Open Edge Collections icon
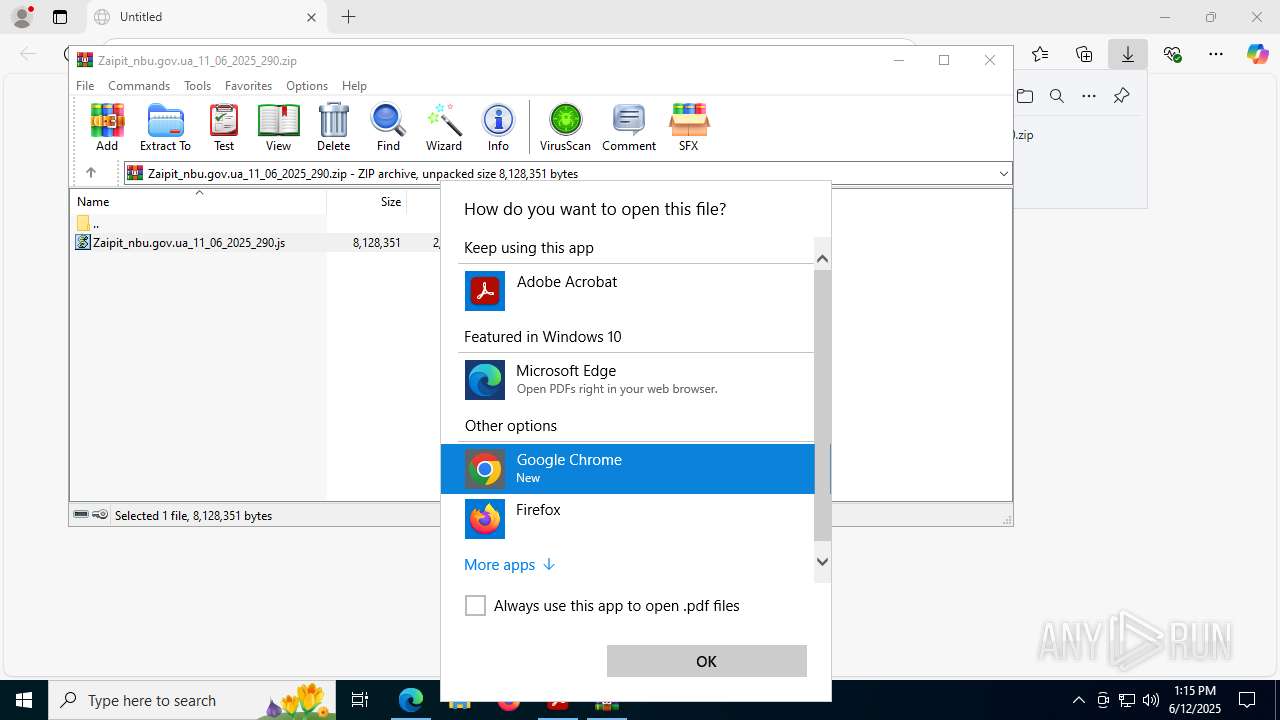 pos(1084,54)
